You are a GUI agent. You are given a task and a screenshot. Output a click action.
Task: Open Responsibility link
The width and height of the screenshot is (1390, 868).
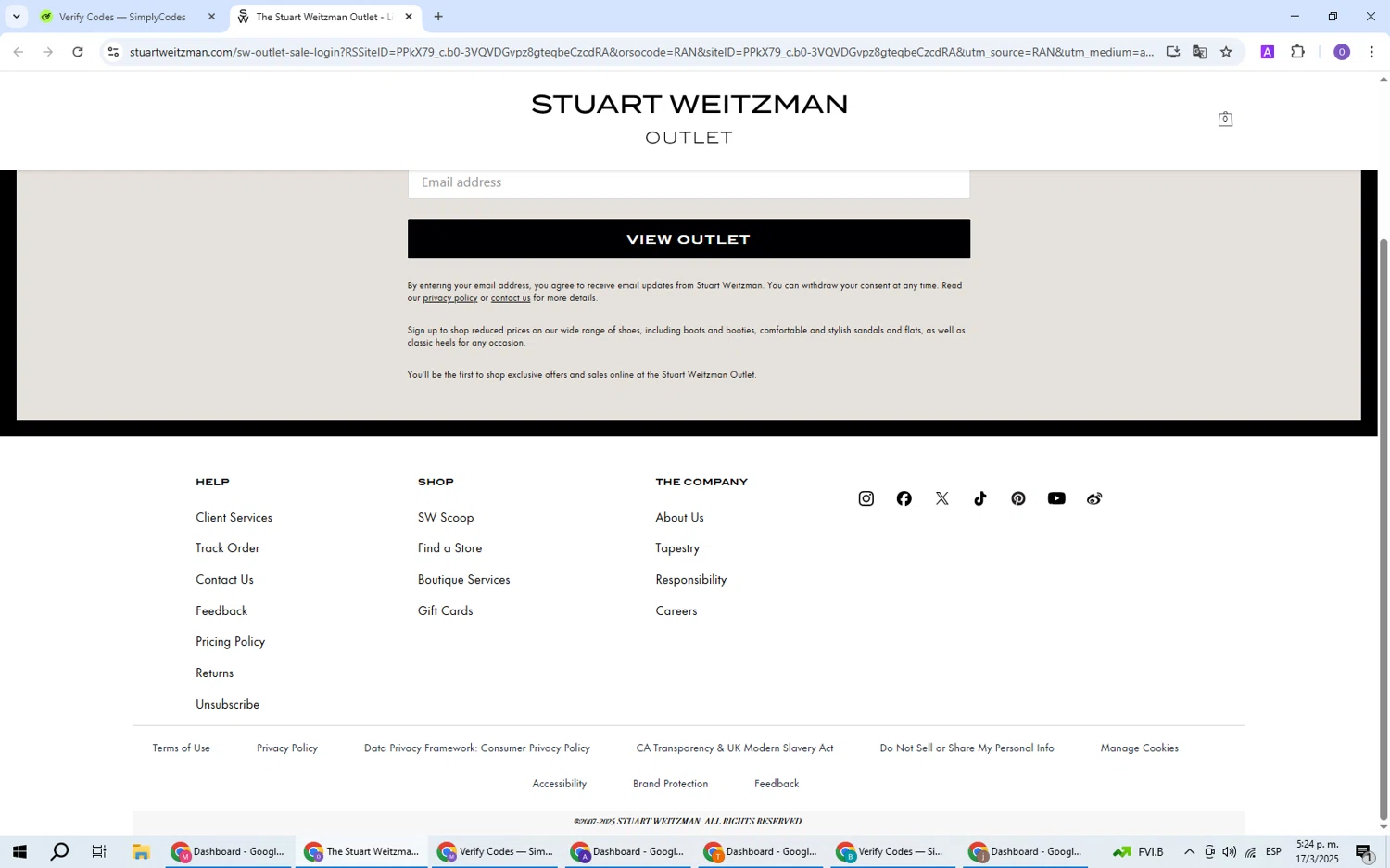[x=690, y=580]
